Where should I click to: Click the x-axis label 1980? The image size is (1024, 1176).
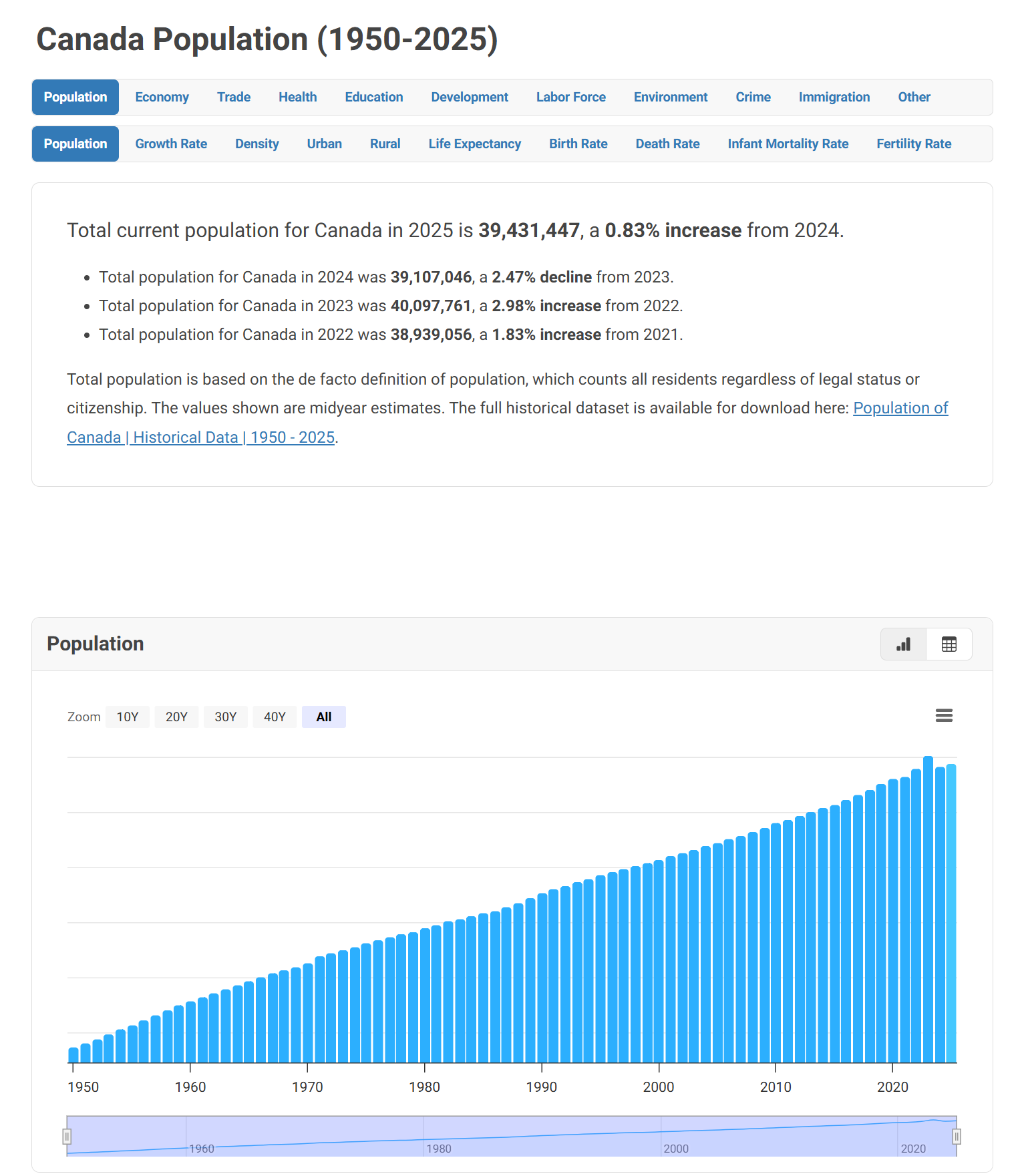coord(424,1087)
